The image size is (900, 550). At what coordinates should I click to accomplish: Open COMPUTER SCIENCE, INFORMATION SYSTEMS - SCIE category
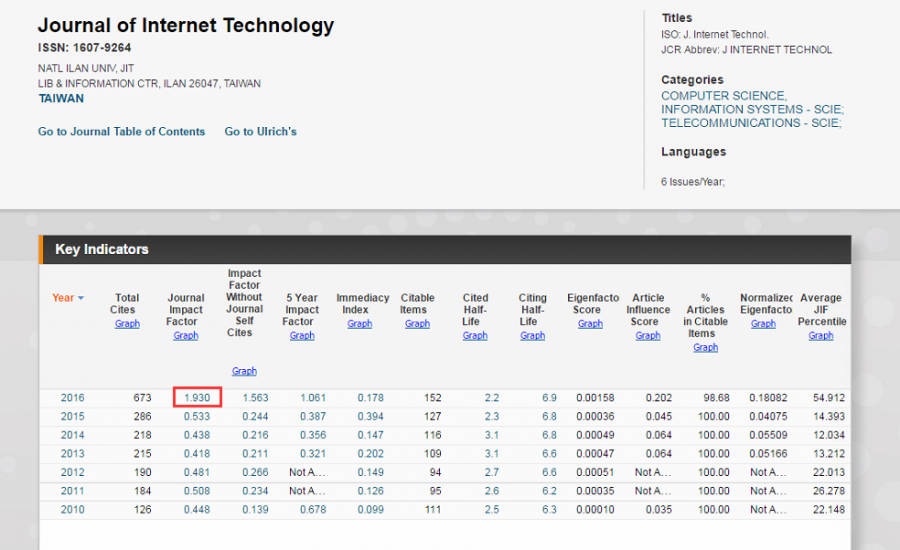tap(752, 102)
